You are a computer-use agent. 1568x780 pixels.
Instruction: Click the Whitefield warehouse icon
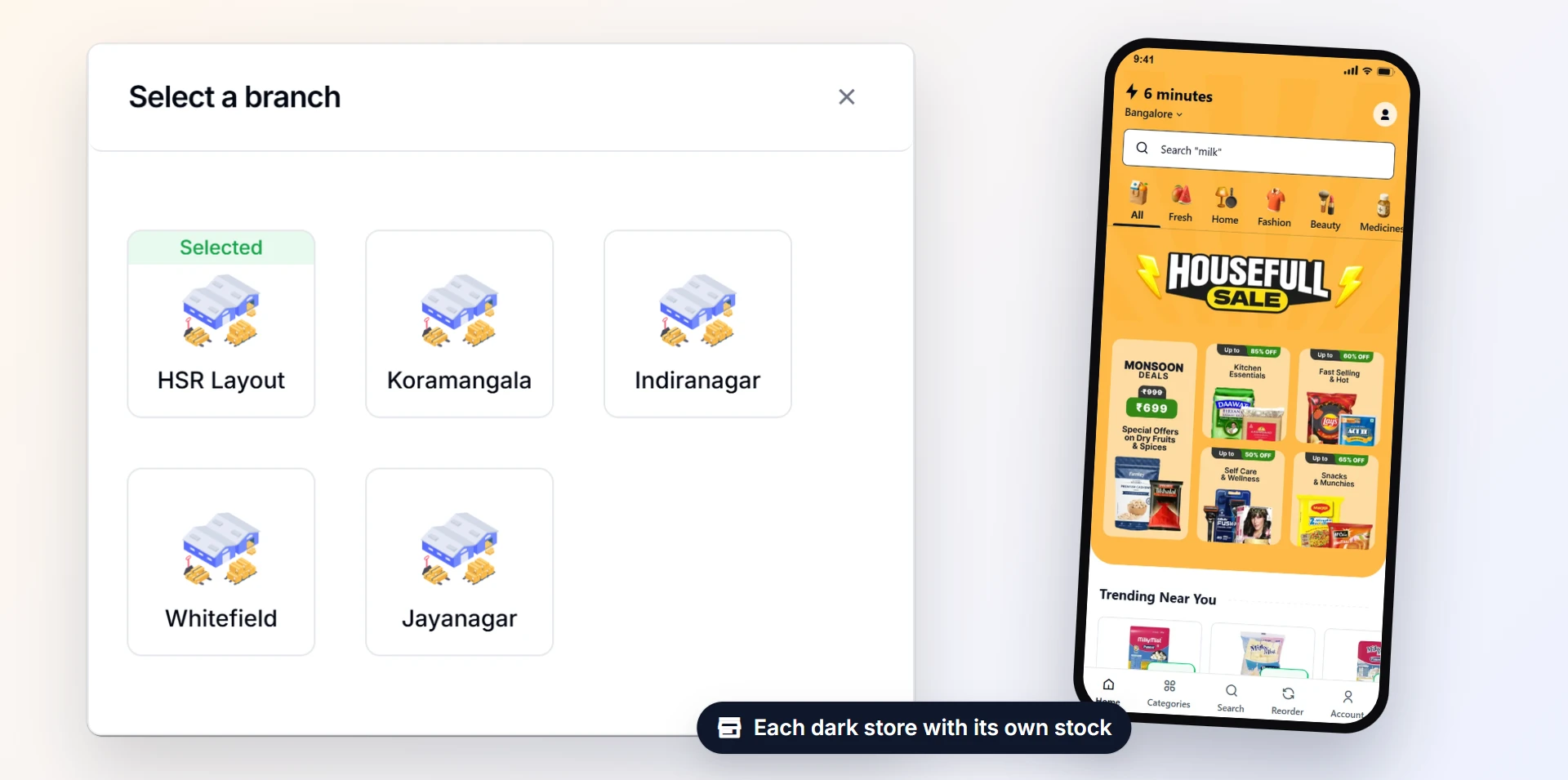(221, 549)
